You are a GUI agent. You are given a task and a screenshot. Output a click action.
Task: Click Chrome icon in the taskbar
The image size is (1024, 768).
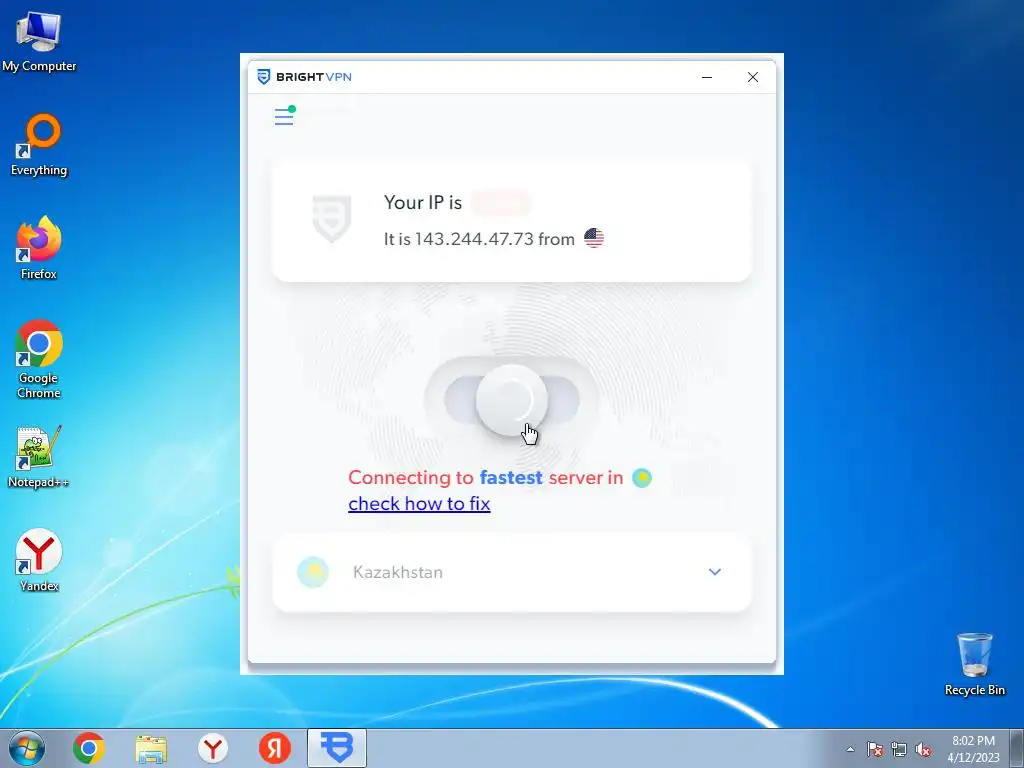tap(89, 748)
